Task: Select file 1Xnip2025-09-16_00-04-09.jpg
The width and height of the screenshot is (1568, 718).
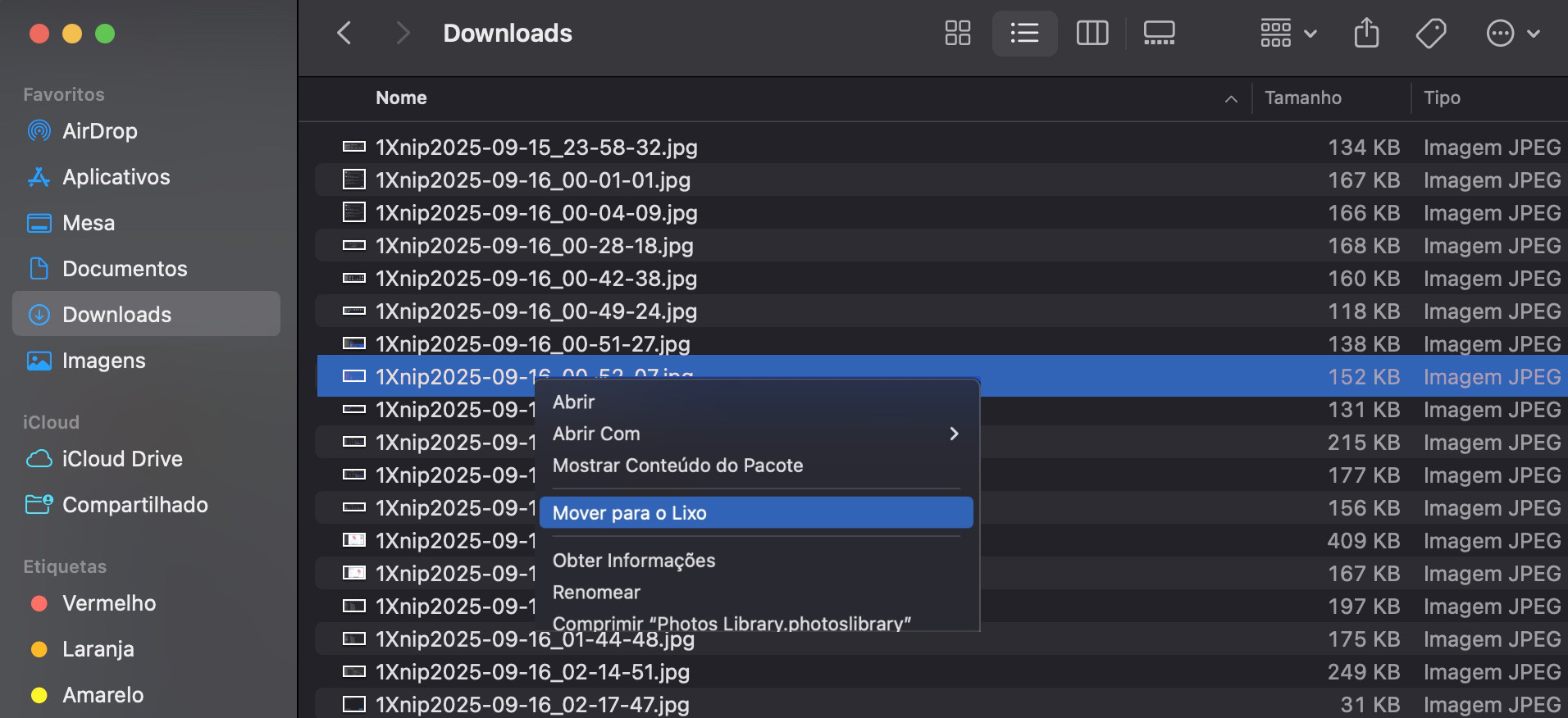Action: (x=536, y=213)
